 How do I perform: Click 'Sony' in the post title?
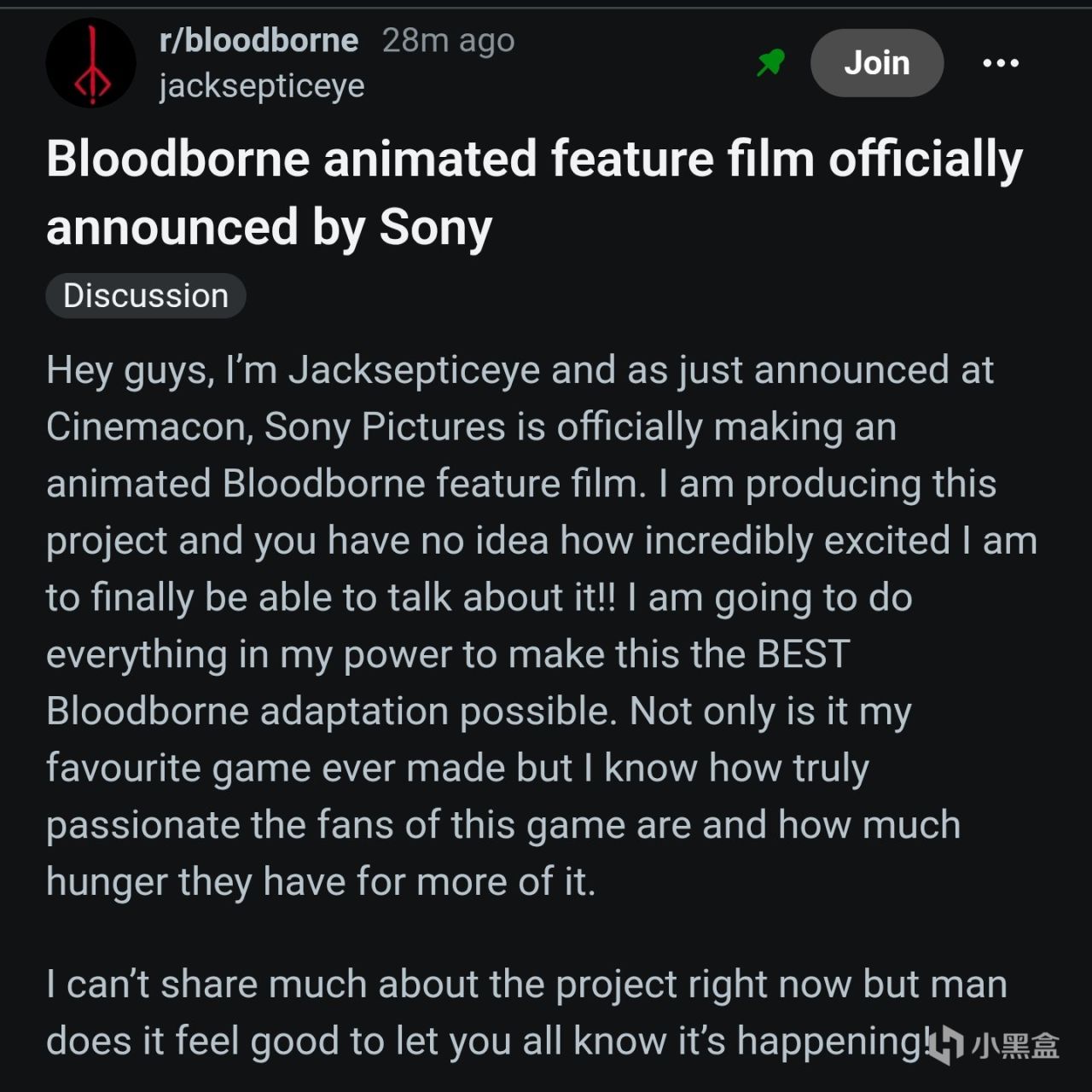click(x=435, y=228)
